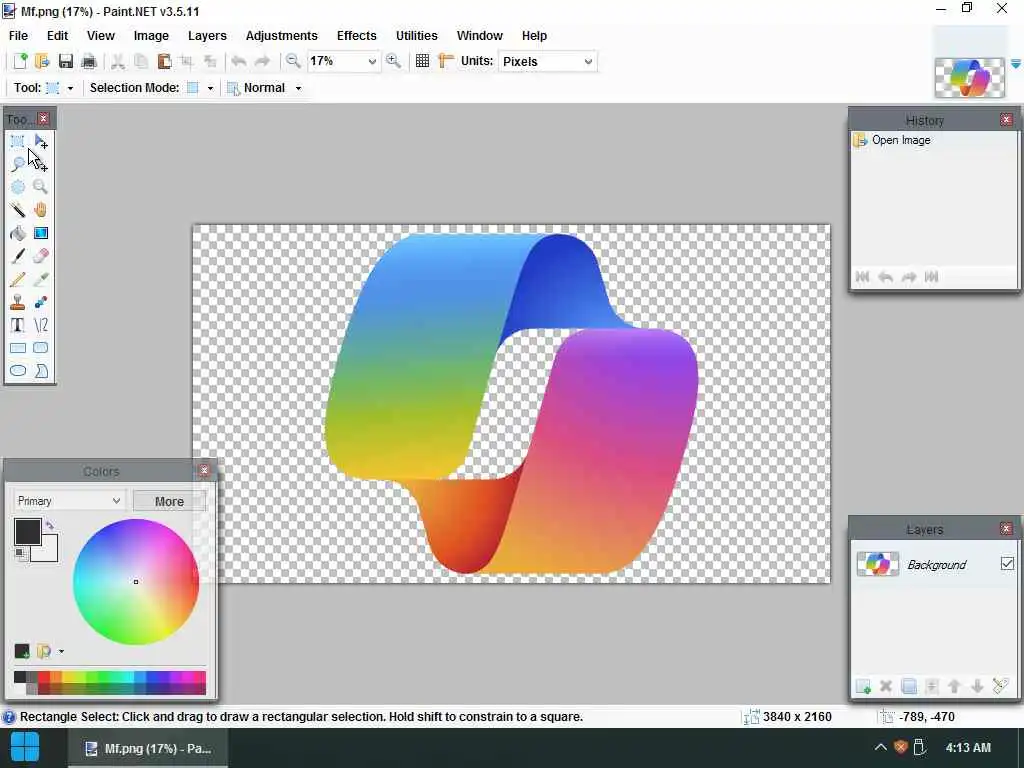Add new layer in Layers panel
This screenshot has width=1024, height=768.
[x=863, y=686]
